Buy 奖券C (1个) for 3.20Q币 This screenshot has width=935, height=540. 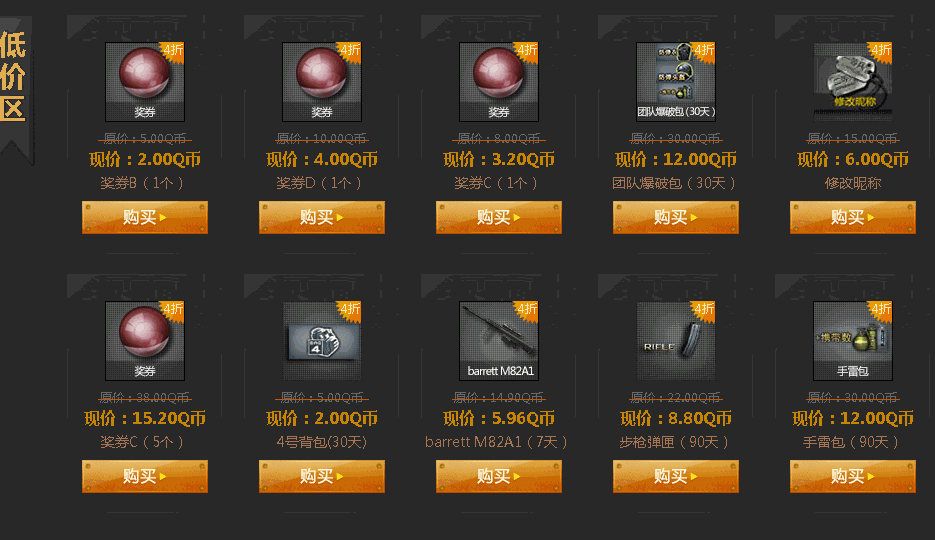499,217
